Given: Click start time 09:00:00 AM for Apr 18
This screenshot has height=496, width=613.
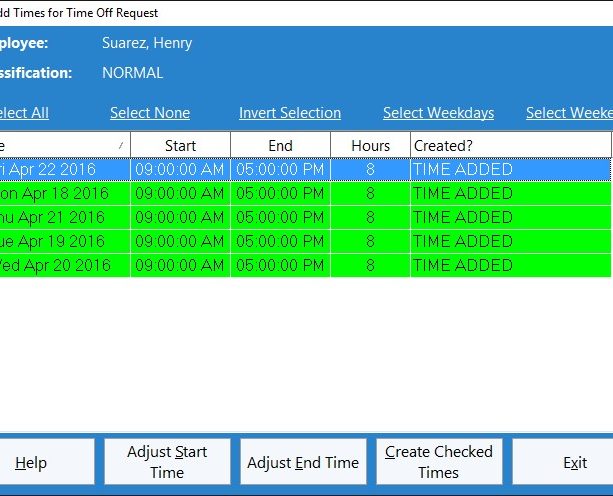Looking at the screenshot, I should coord(180,193).
